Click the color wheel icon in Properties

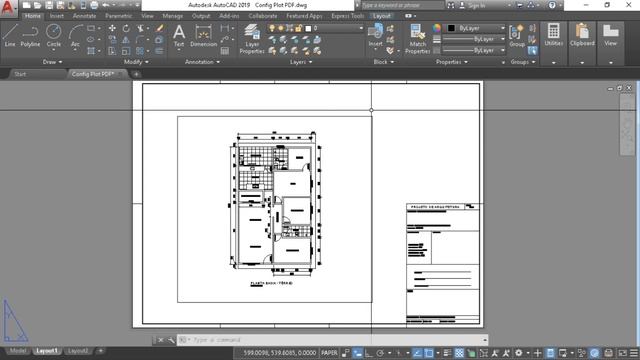coord(437,28)
